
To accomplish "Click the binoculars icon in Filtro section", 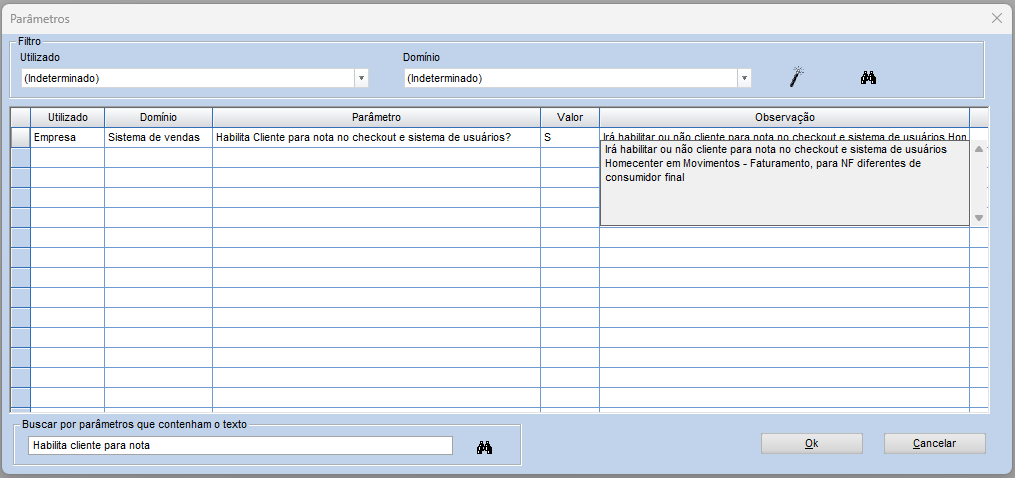I will 868,78.
